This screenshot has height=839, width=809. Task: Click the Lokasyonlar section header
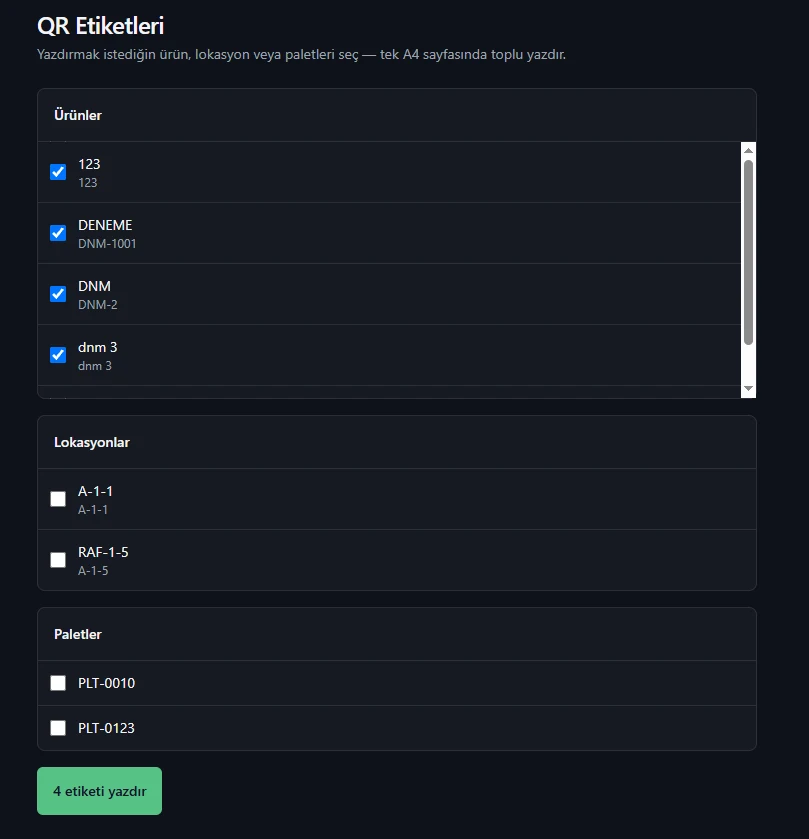pos(92,443)
